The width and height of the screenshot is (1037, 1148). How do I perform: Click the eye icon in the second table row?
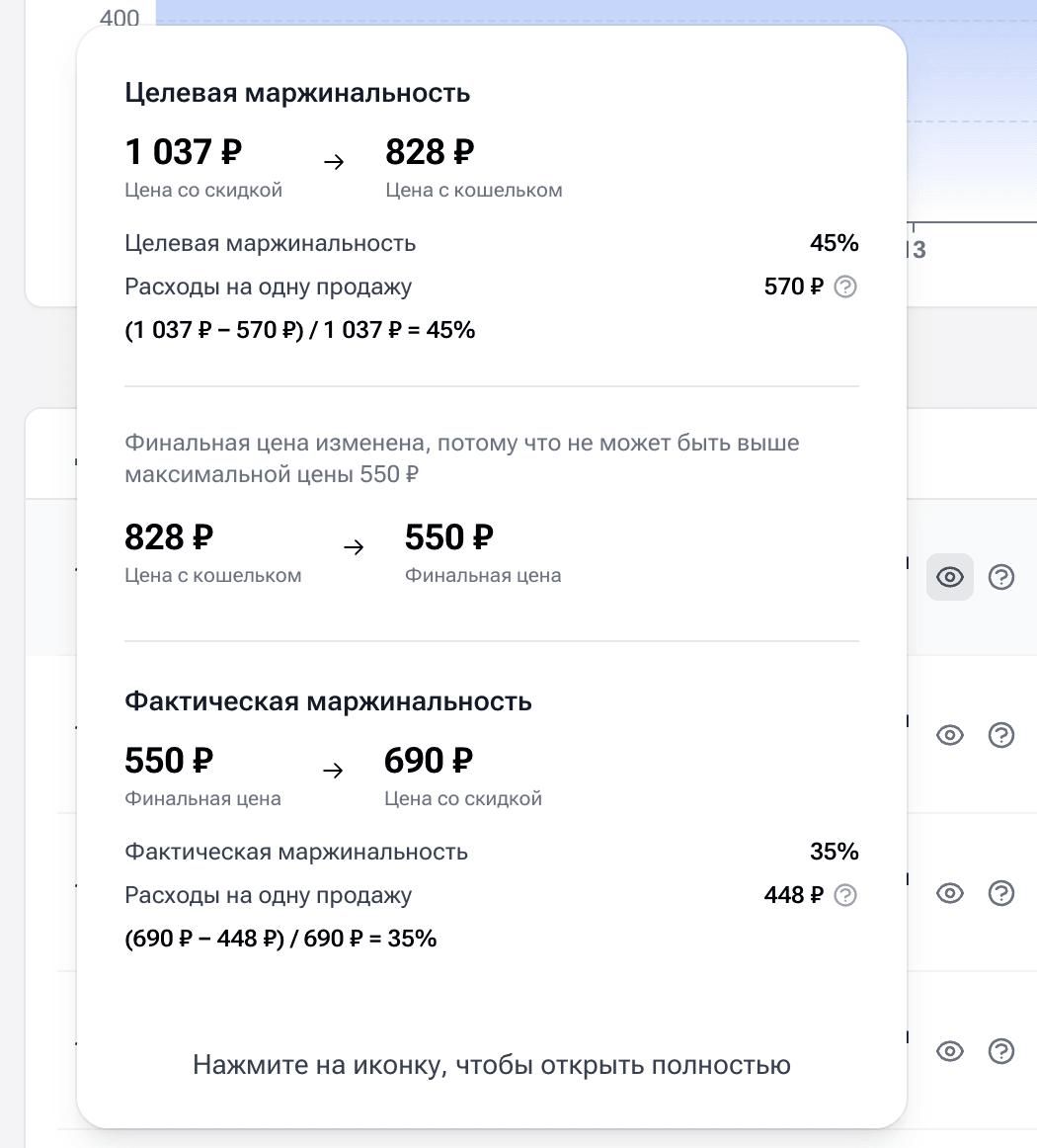pos(949,735)
